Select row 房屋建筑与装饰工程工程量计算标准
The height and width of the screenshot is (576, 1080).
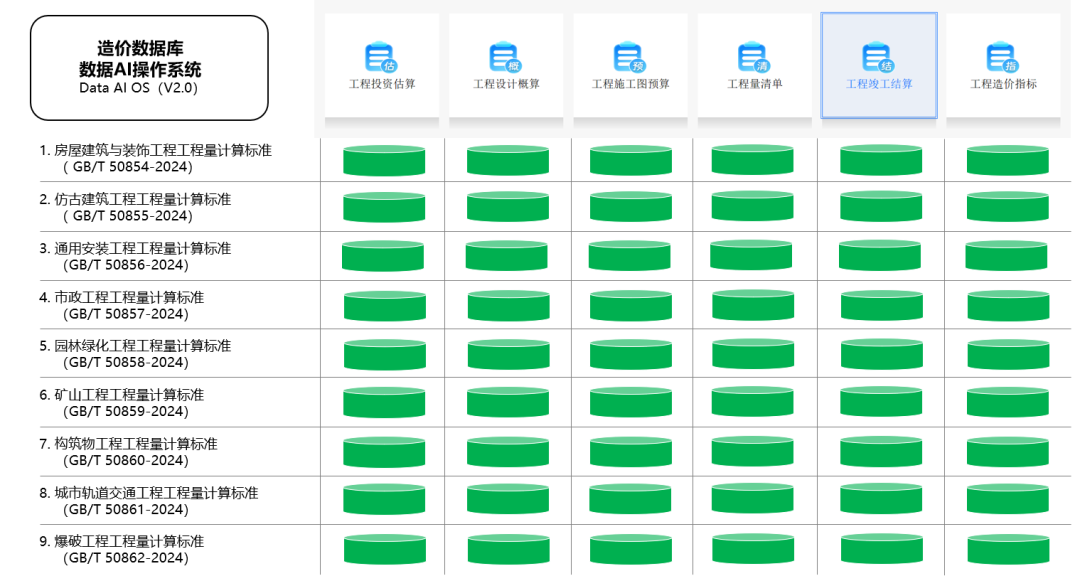click(x=155, y=158)
